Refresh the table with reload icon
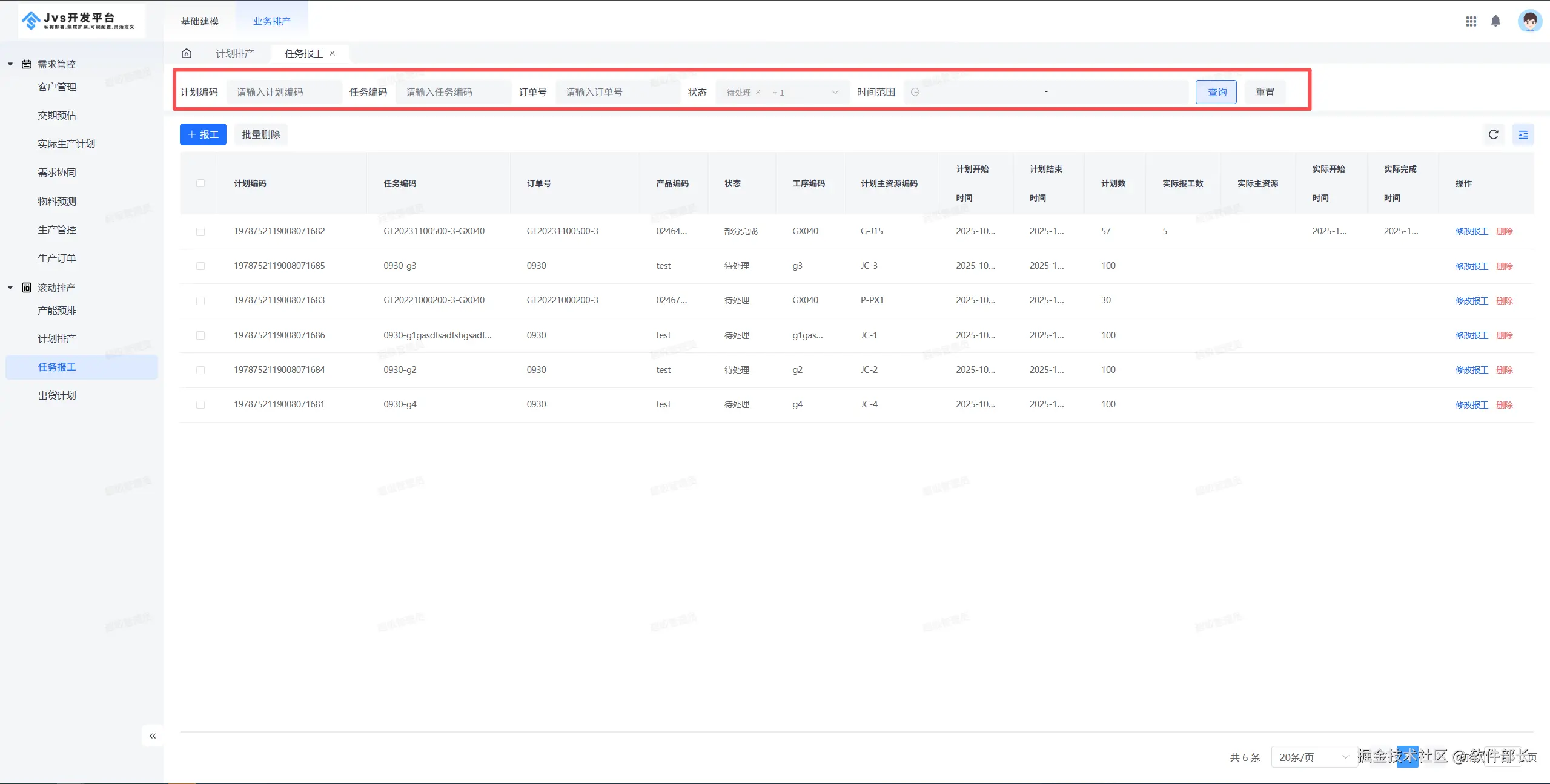 tap(1493, 134)
